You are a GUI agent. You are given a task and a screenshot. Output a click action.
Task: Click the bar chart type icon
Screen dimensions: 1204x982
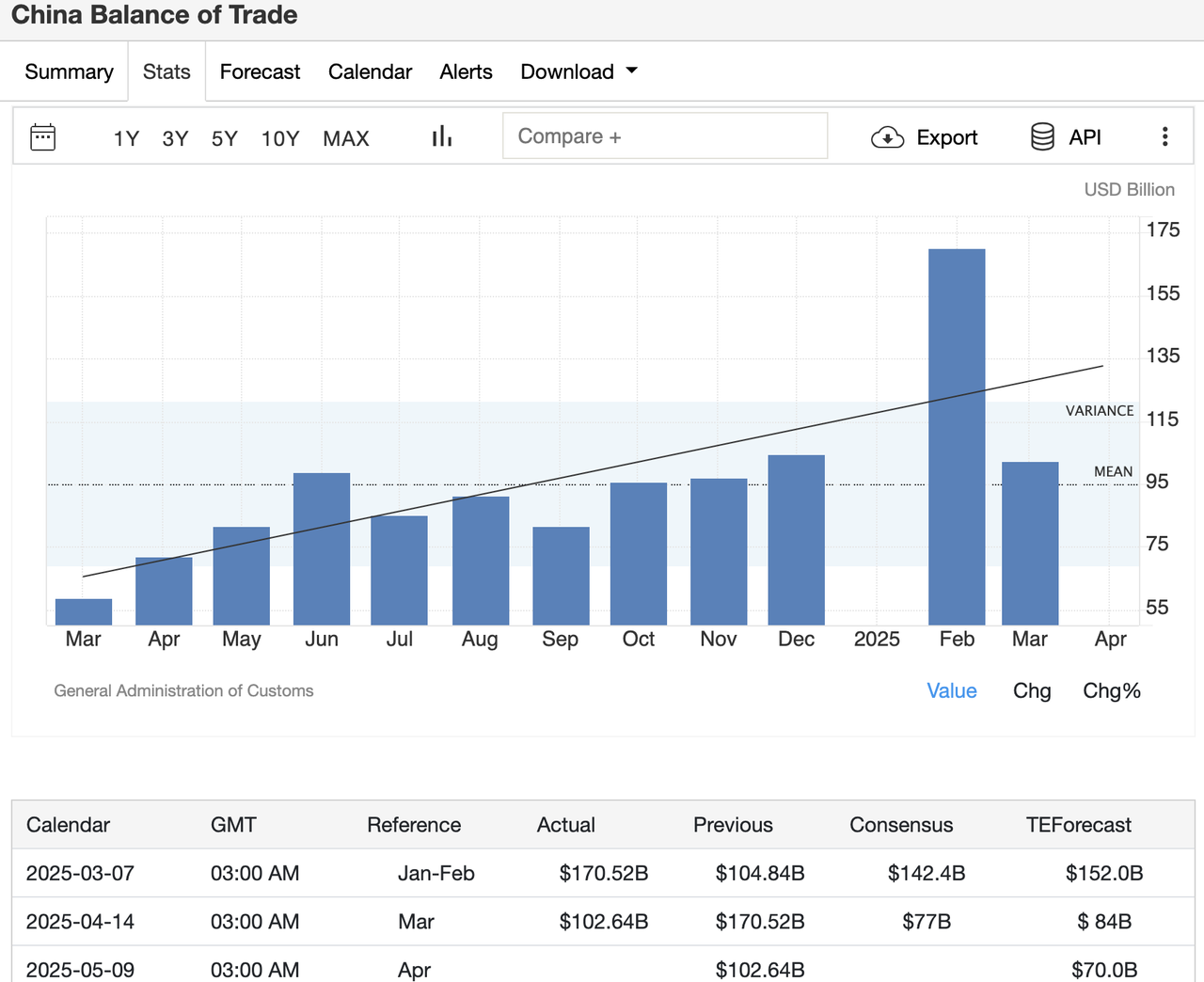pyautogui.click(x=442, y=137)
